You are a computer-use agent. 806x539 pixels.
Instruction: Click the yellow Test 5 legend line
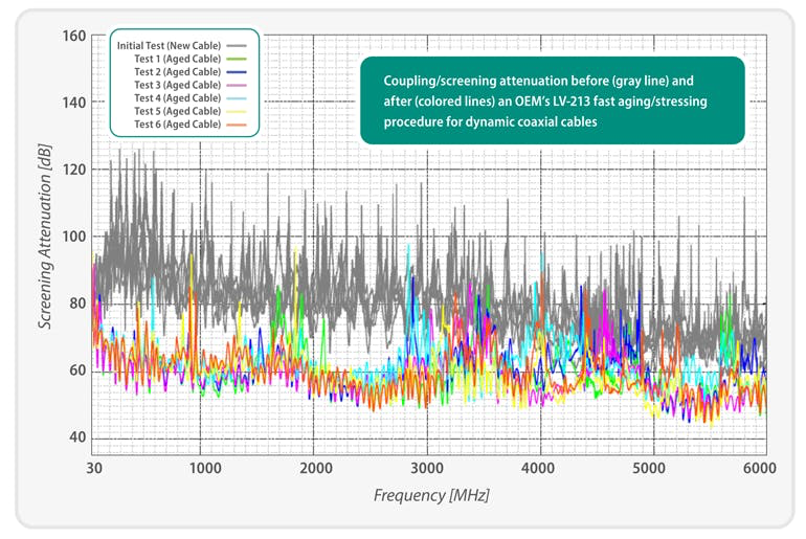pyautogui.click(x=238, y=111)
